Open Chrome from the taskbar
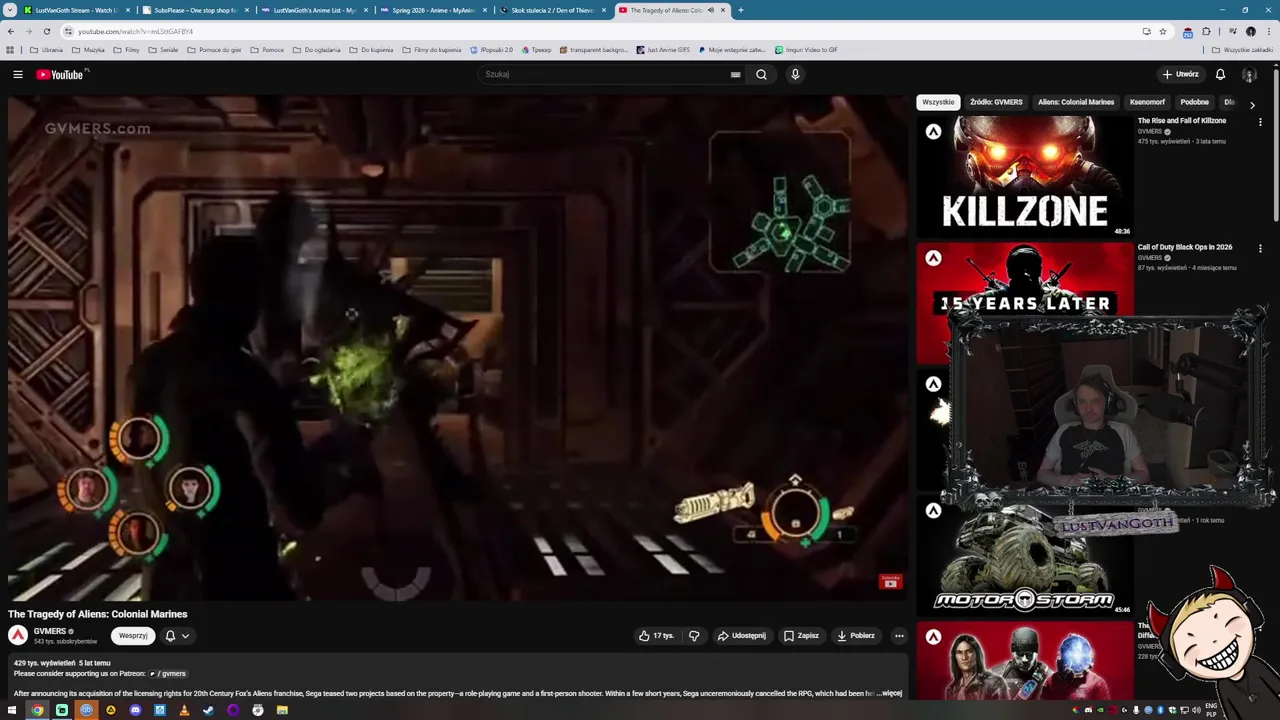This screenshot has height=720, width=1280. (x=37, y=710)
